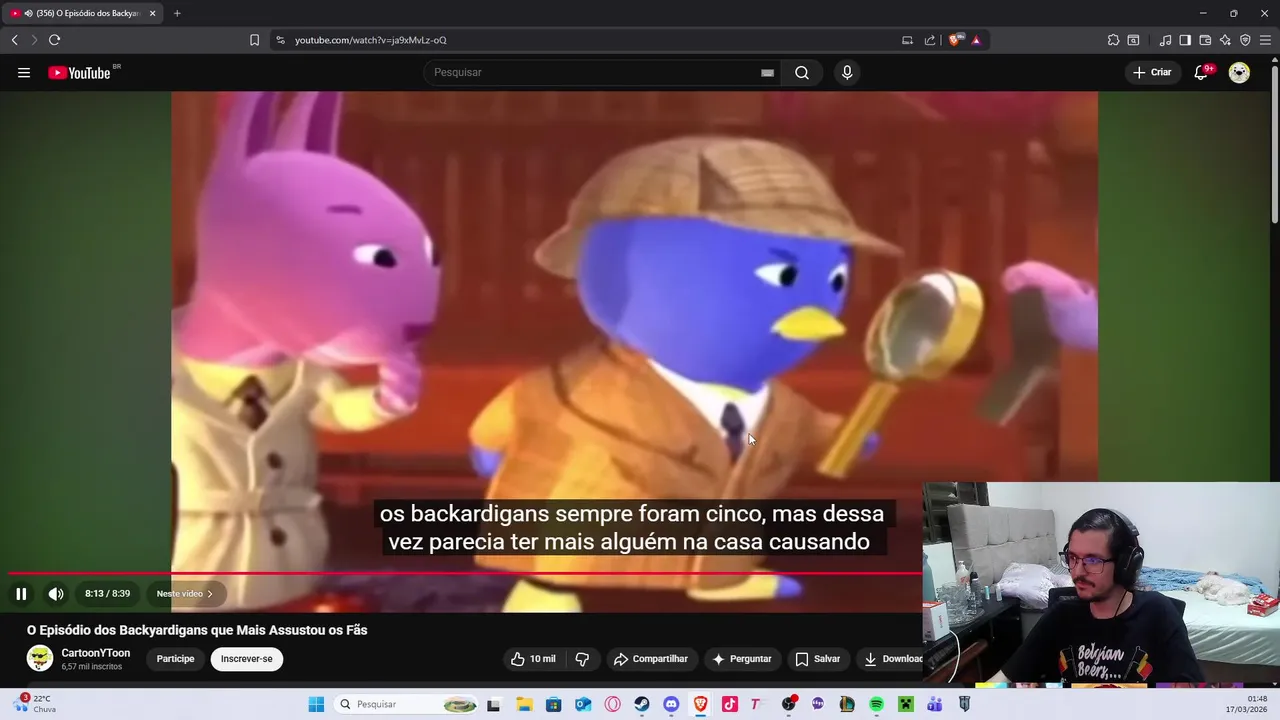Open Spotify from the taskbar

[x=877, y=704]
